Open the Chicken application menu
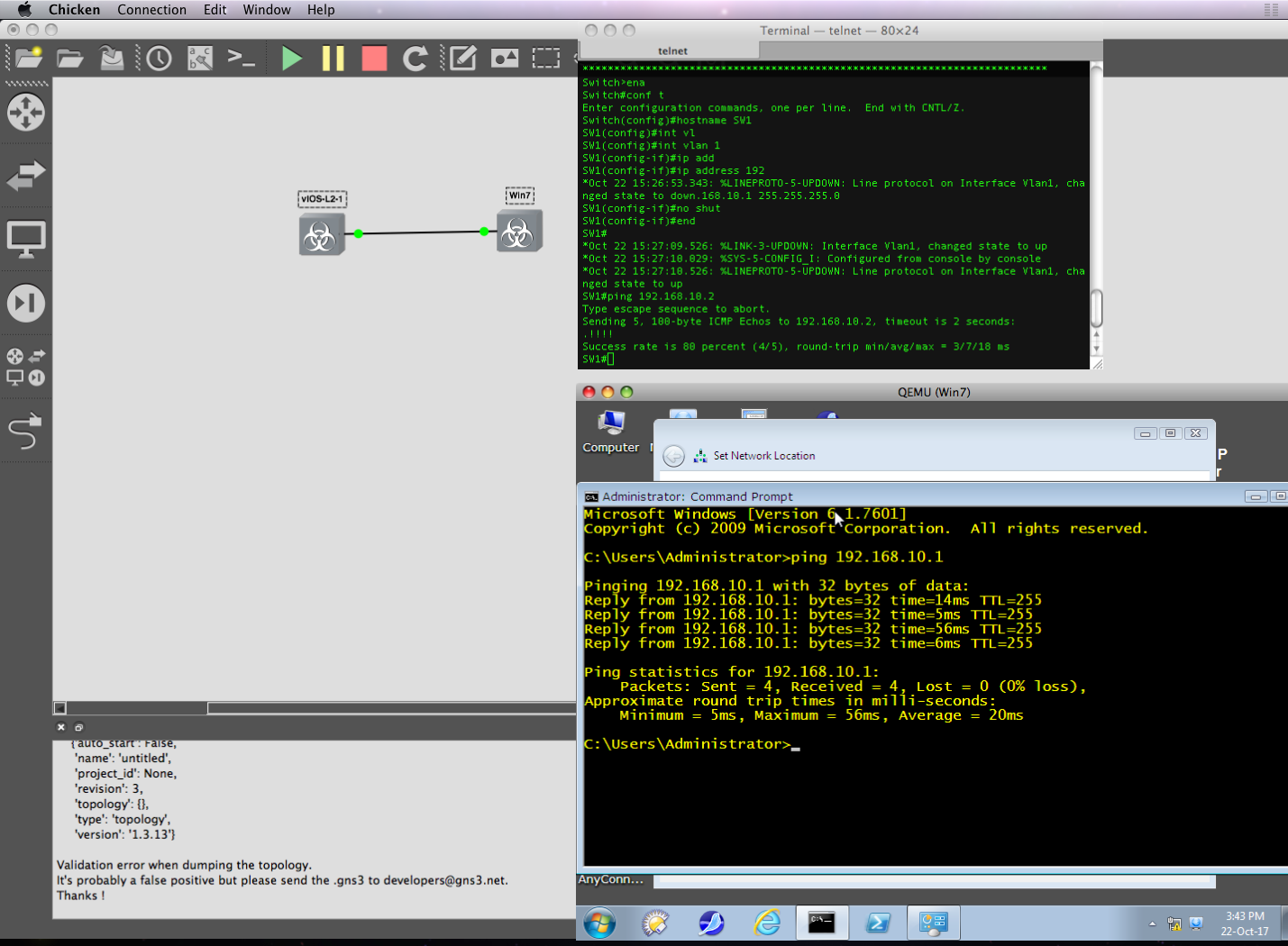This screenshot has height=946, width=1288. pyautogui.click(x=74, y=10)
